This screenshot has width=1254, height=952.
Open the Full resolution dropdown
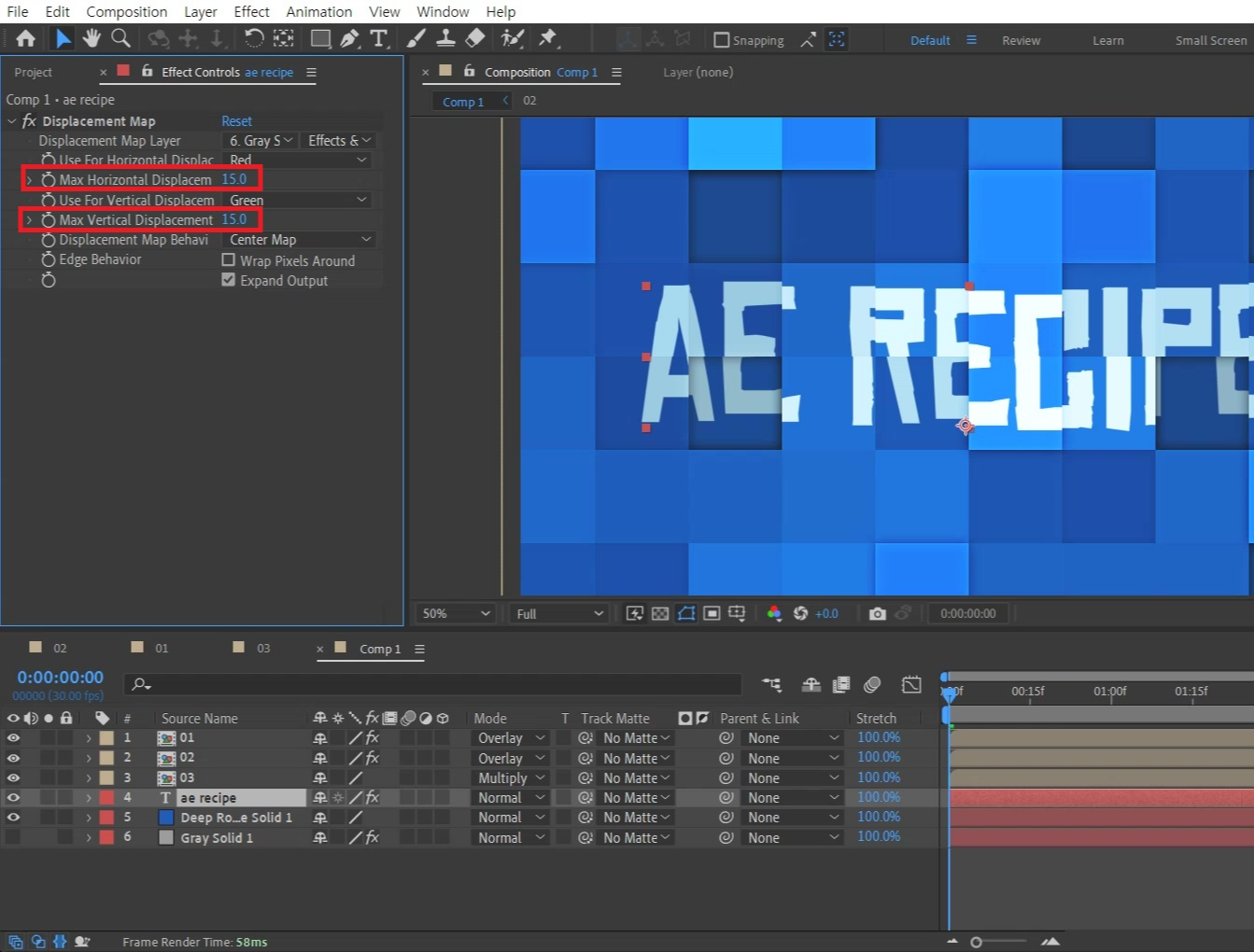coord(559,613)
